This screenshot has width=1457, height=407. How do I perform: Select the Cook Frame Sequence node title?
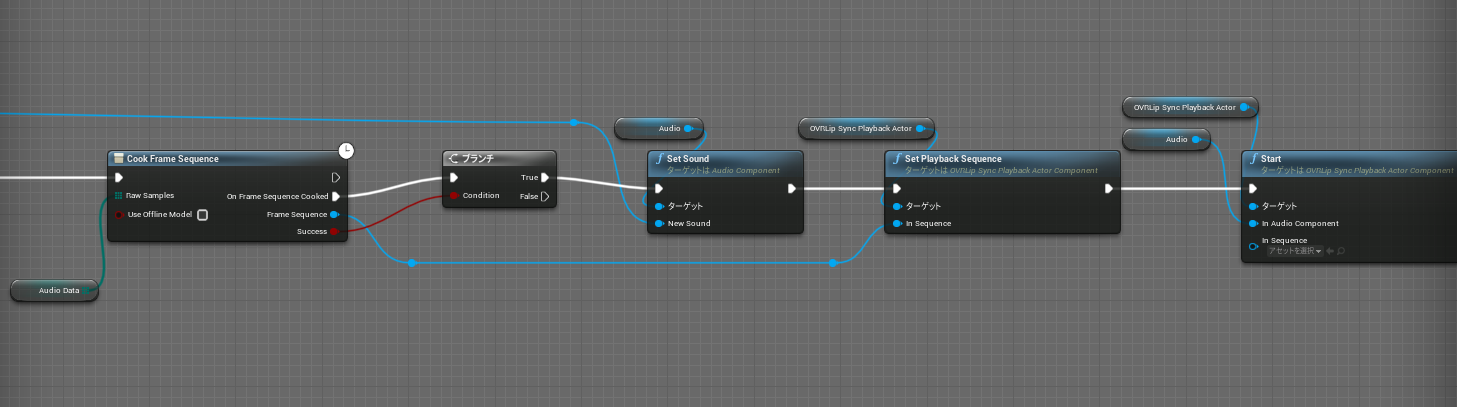(x=173, y=159)
